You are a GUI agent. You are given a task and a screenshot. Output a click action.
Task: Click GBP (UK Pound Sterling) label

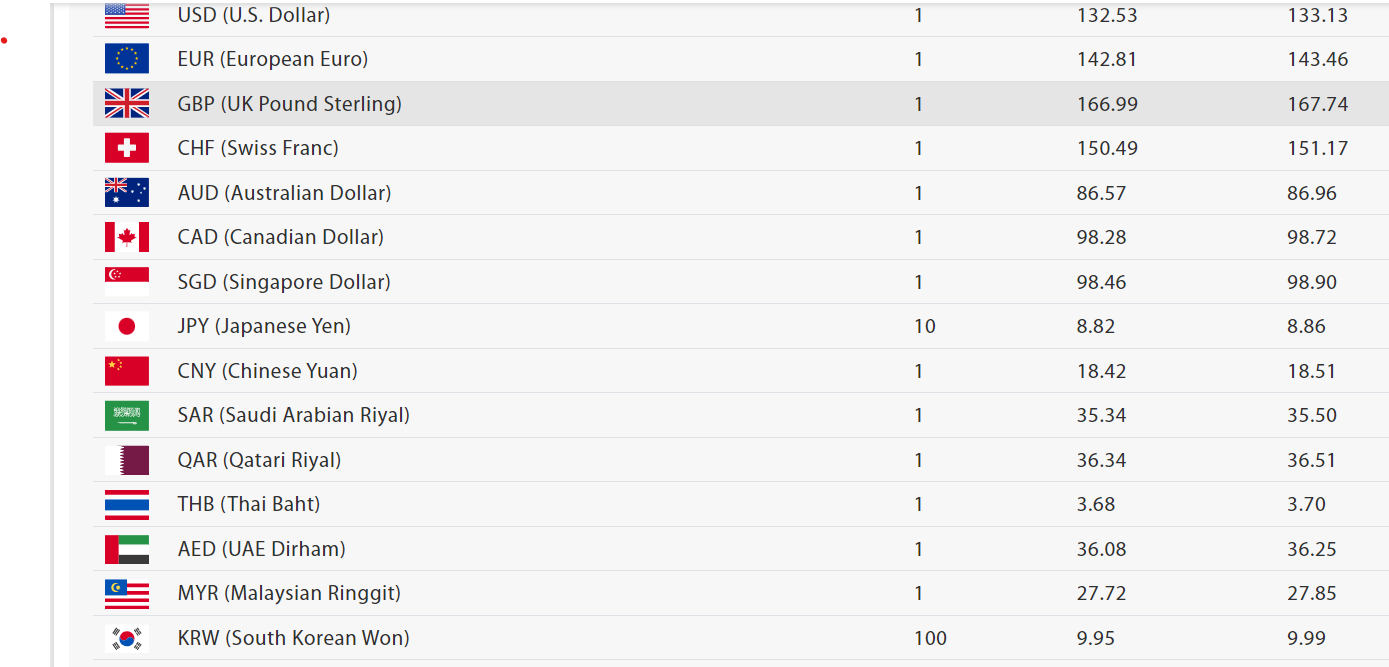[290, 104]
